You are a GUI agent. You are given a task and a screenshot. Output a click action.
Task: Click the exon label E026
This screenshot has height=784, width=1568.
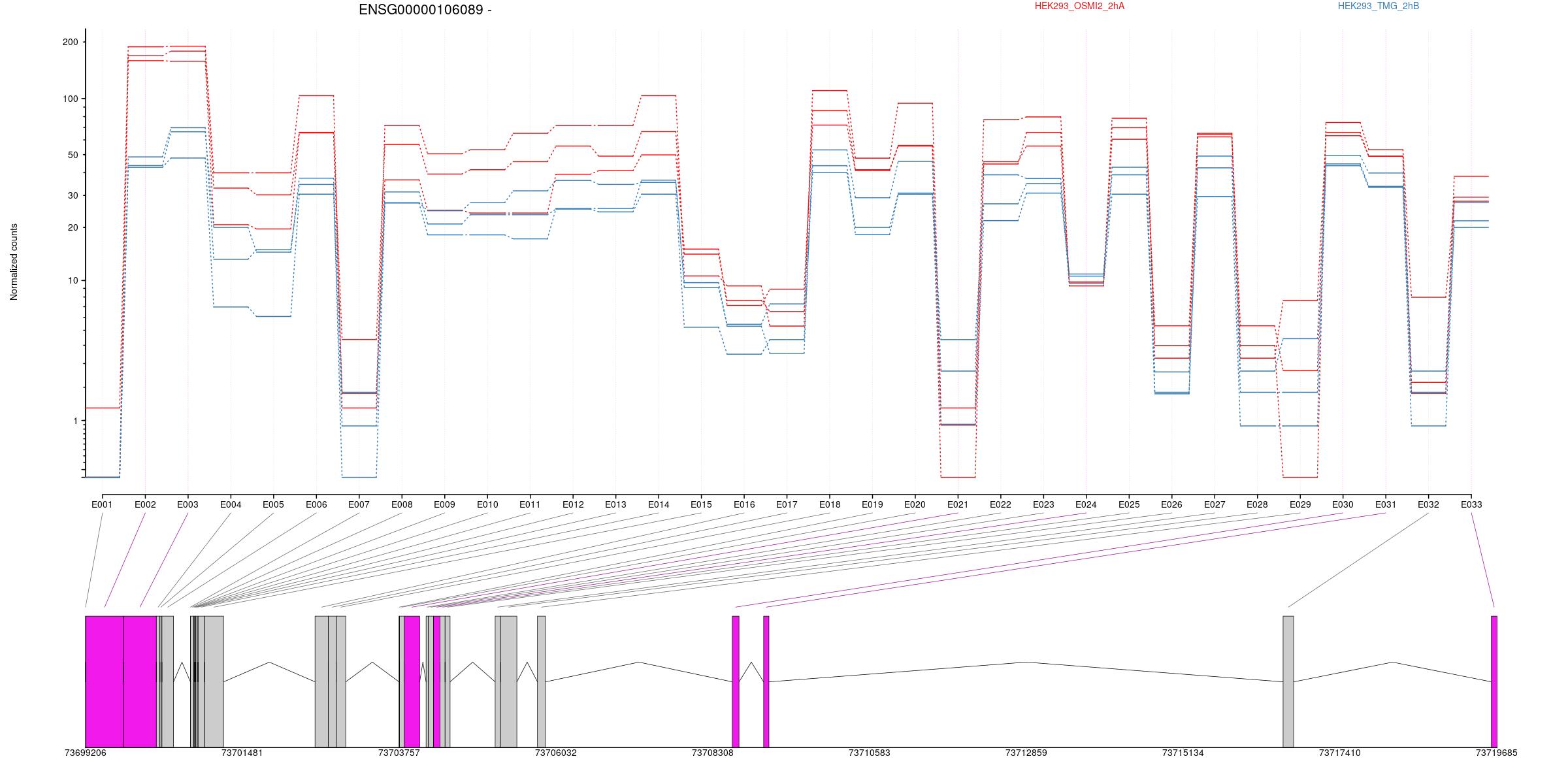pos(1172,504)
